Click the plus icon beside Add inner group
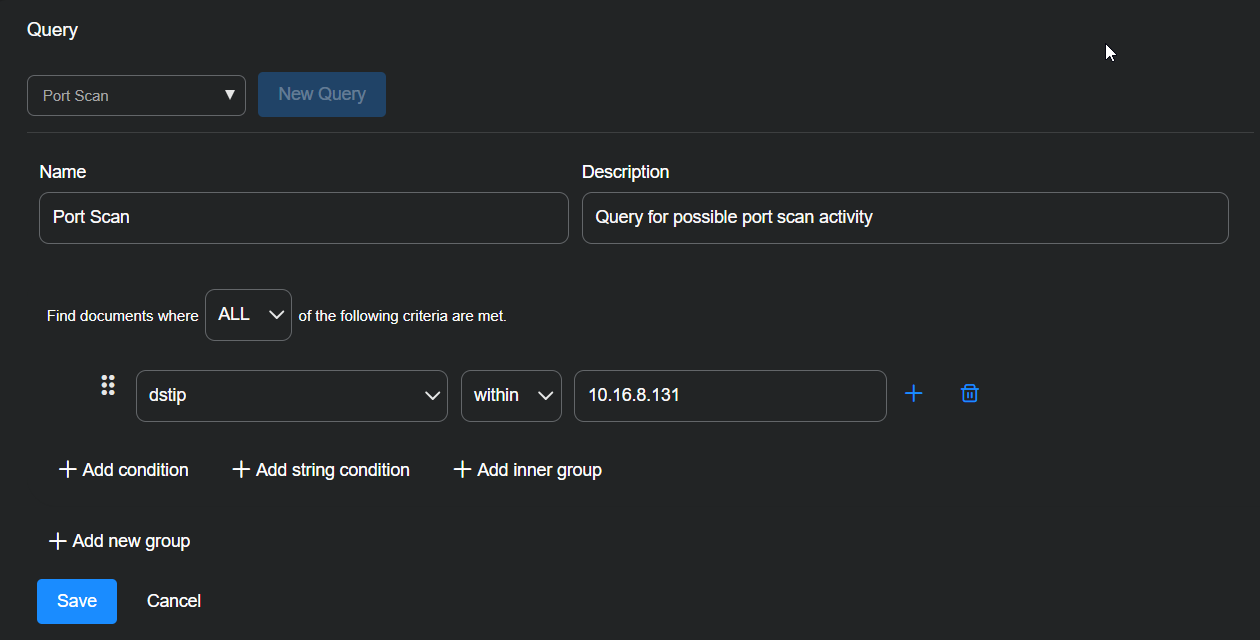1260x640 pixels. [x=462, y=470]
